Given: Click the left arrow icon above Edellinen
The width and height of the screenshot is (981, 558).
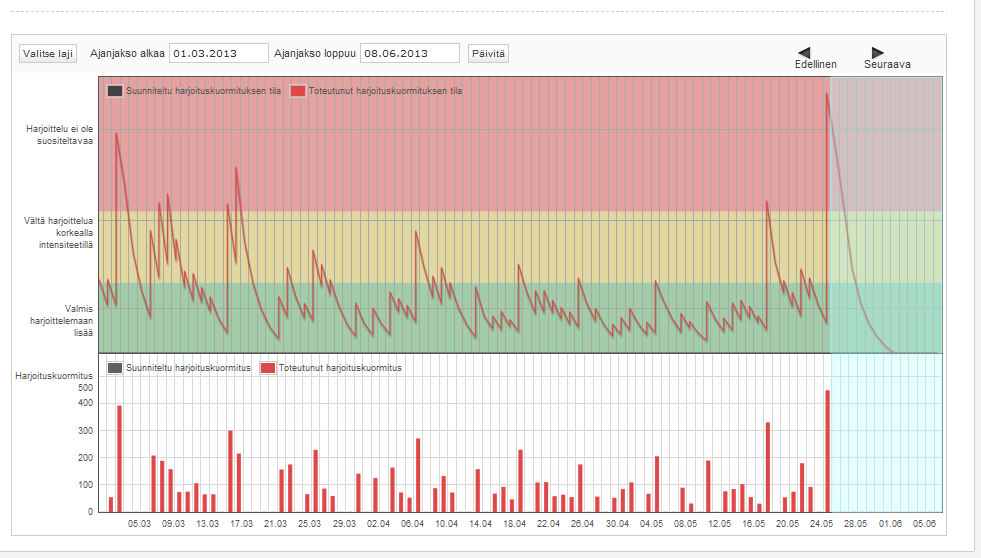Looking at the screenshot, I should (x=804, y=52).
